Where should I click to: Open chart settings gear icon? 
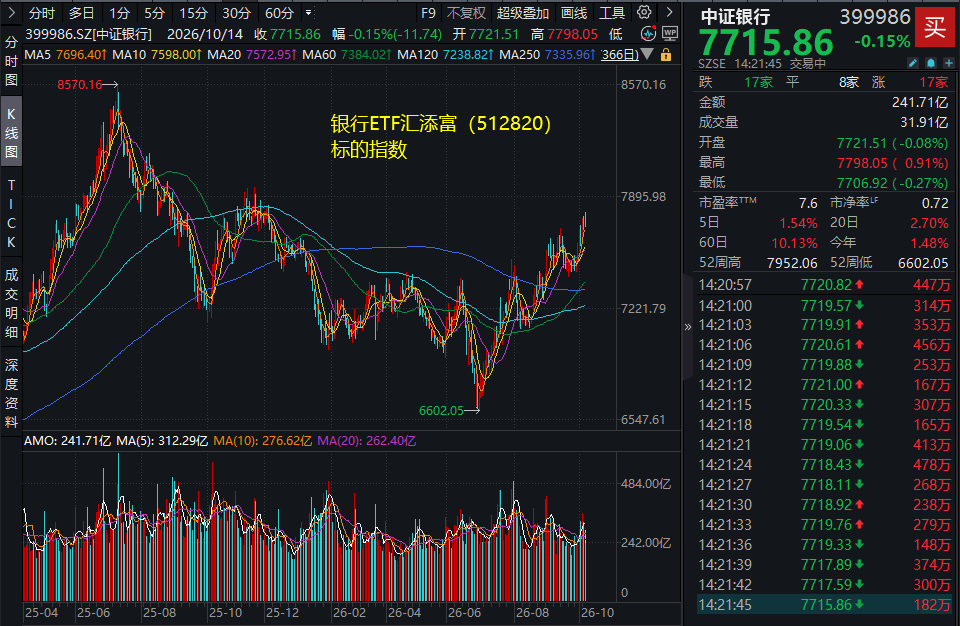644,12
